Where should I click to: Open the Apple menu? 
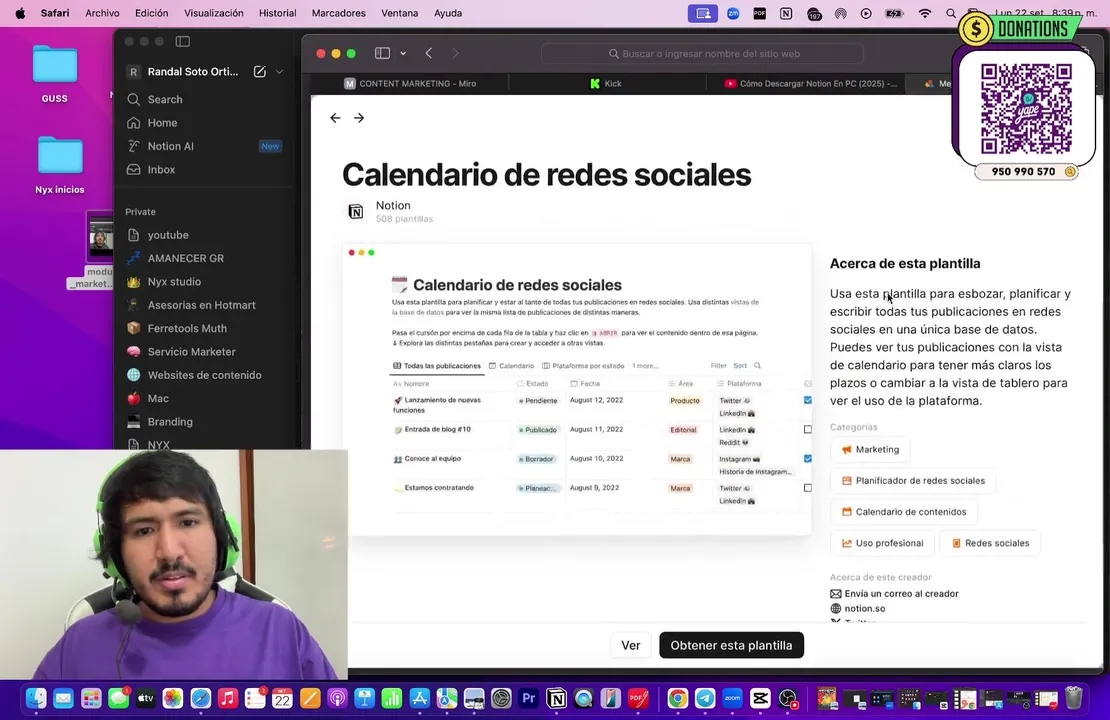(x=20, y=13)
